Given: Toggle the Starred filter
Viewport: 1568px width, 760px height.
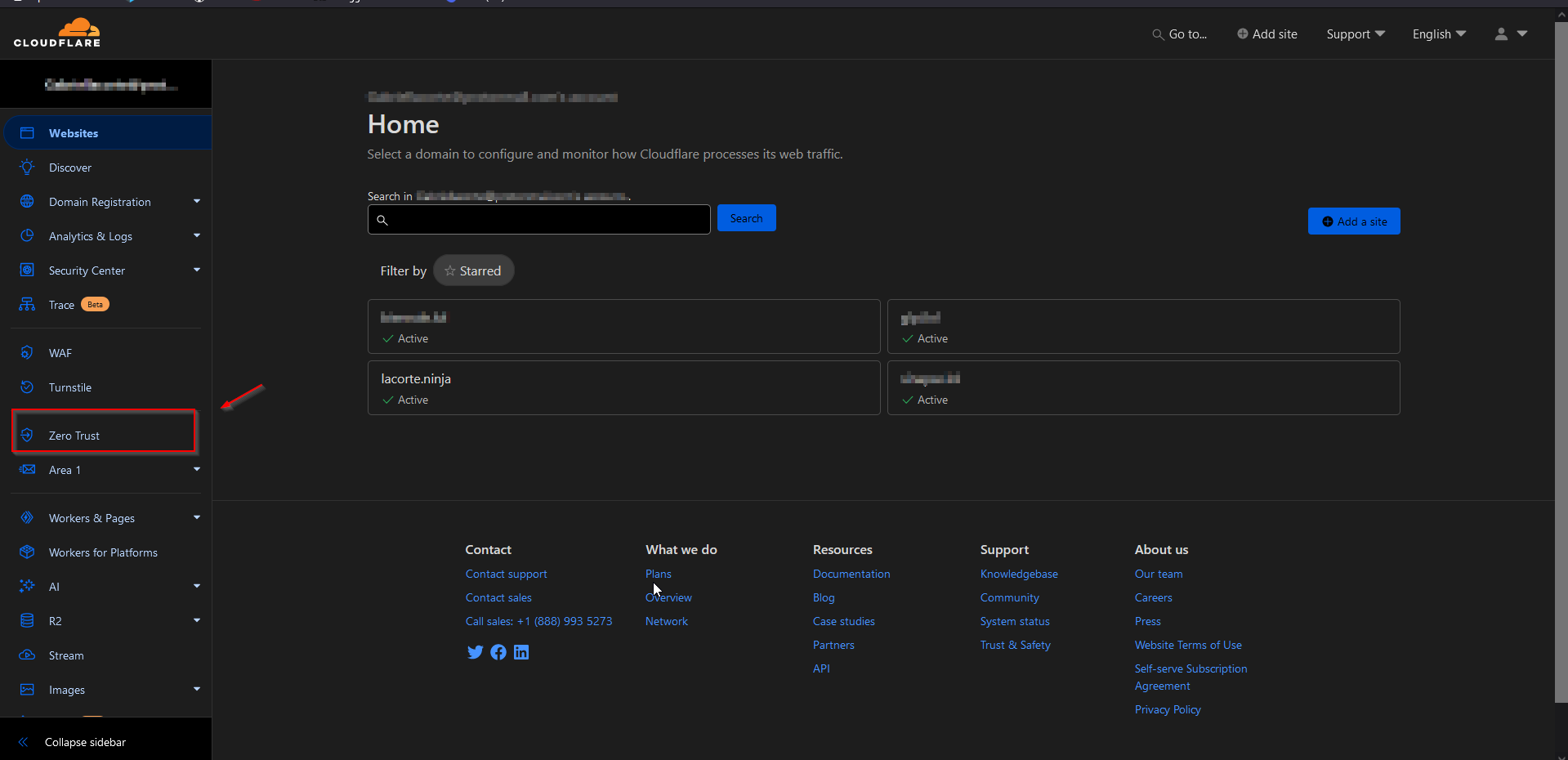Looking at the screenshot, I should click(473, 271).
